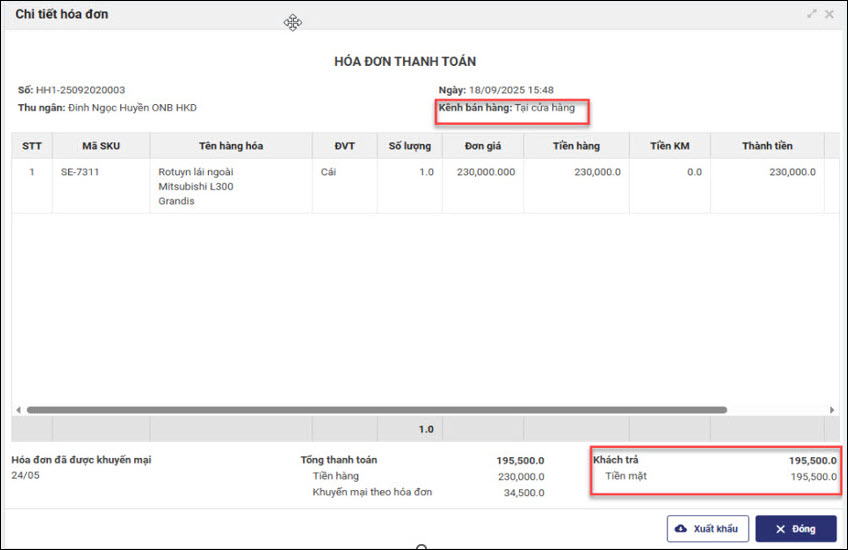Click the Thành tiền column header
Image resolution: width=848 pixels, height=550 pixels.
(x=767, y=146)
